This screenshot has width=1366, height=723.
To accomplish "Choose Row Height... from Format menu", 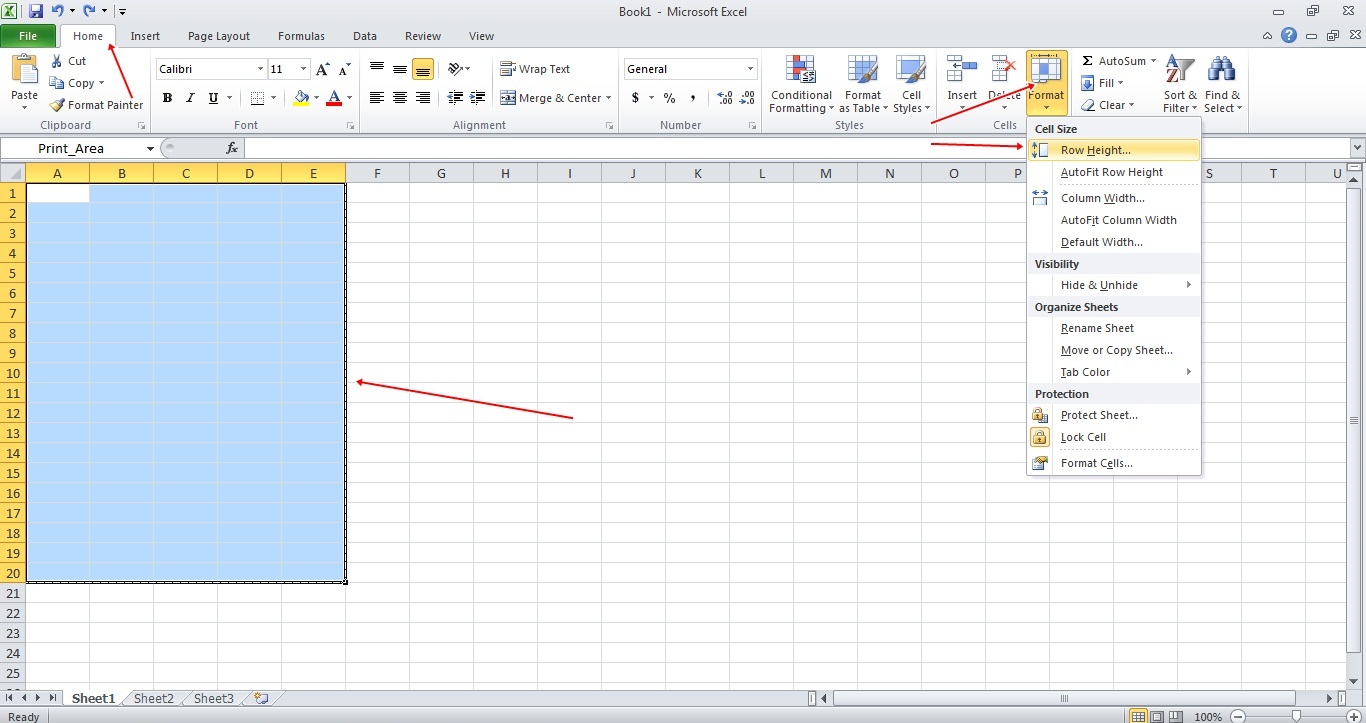I will pyautogui.click(x=1114, y=150).
